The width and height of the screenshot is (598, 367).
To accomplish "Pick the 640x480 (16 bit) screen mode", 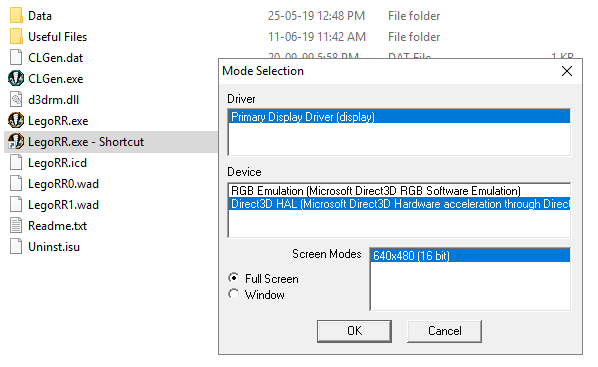I will point(470,256).
